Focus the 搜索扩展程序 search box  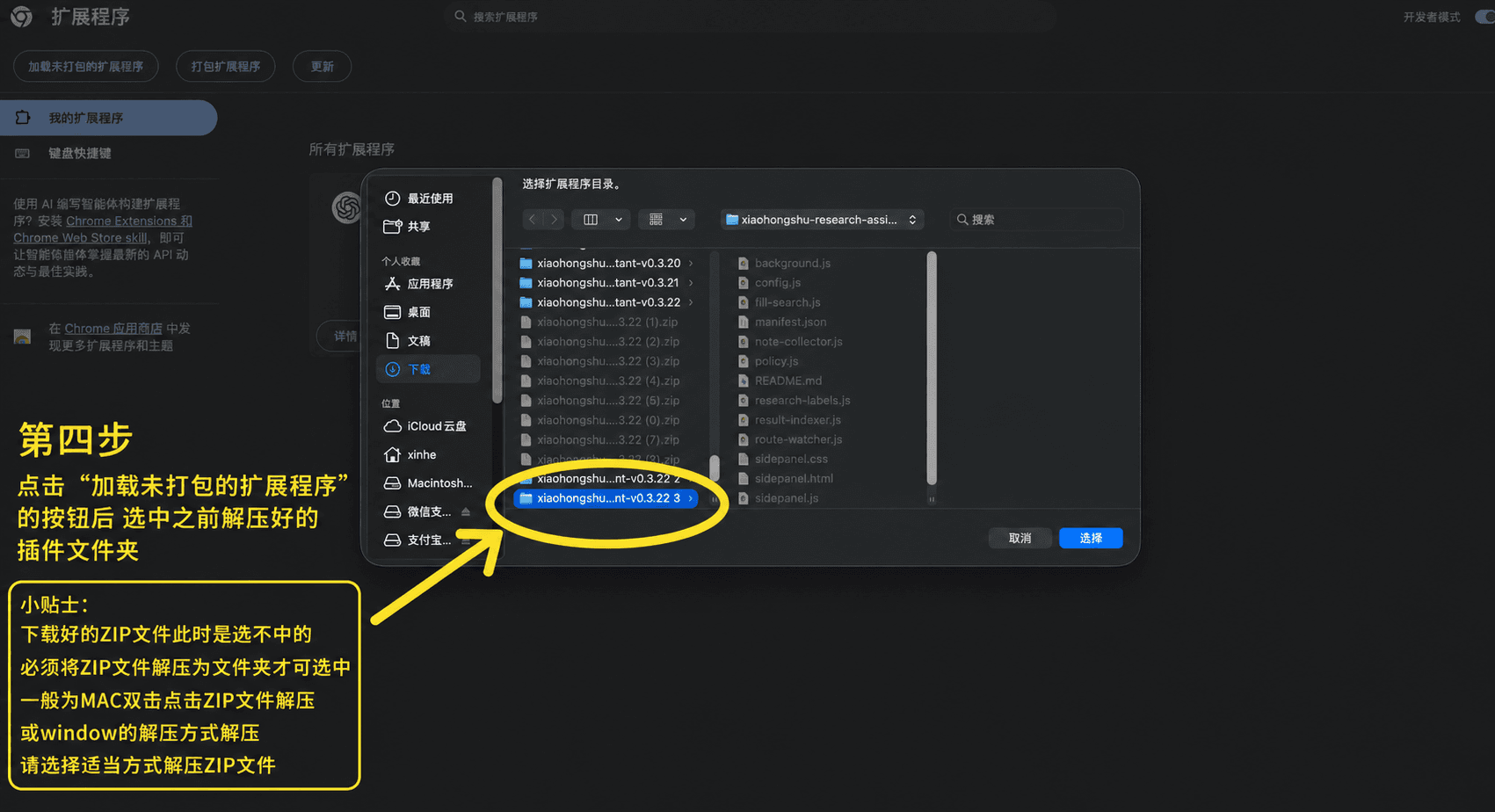[751, 17]
